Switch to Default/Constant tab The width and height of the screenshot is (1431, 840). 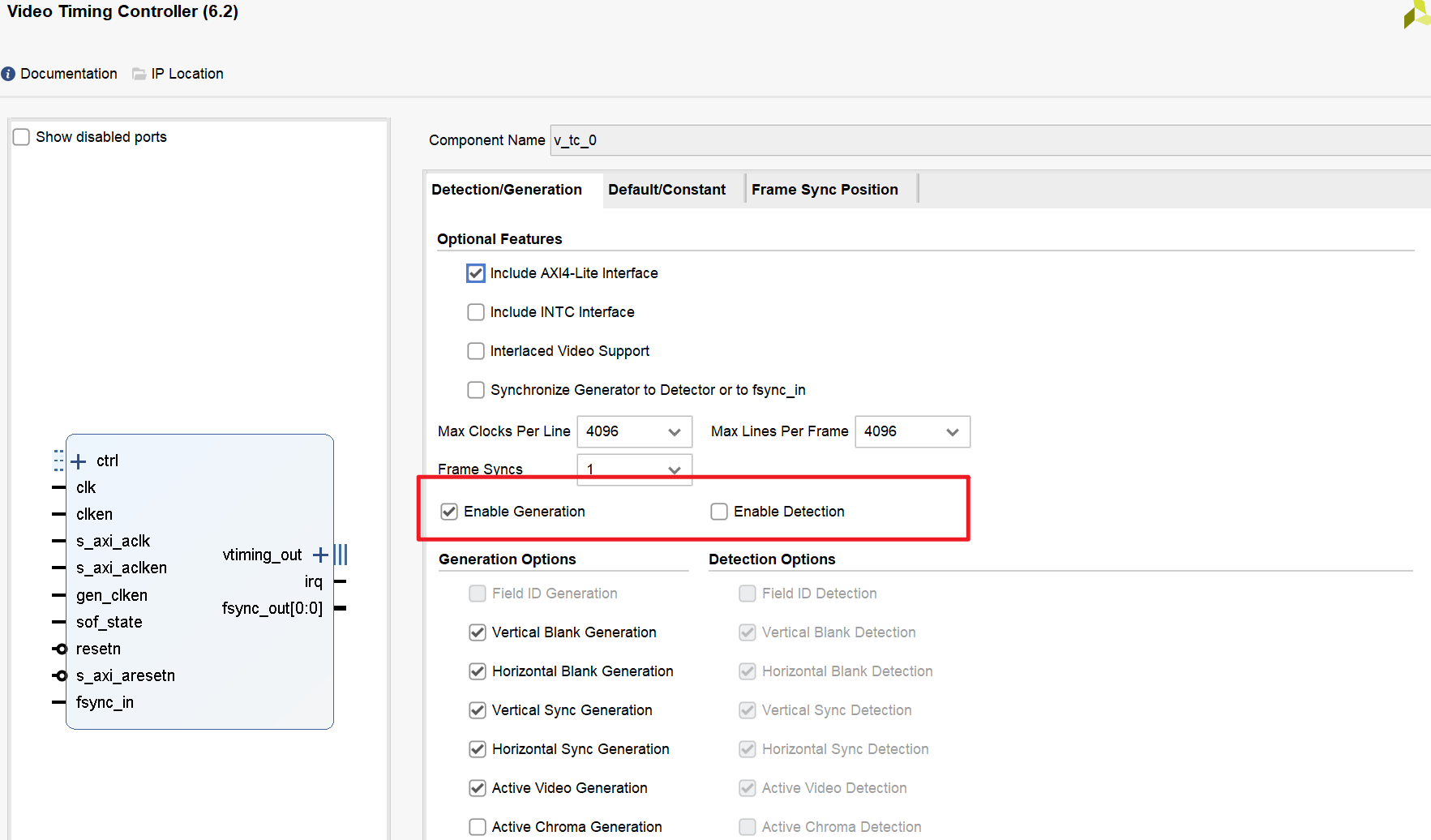click(x=666, y=190)
